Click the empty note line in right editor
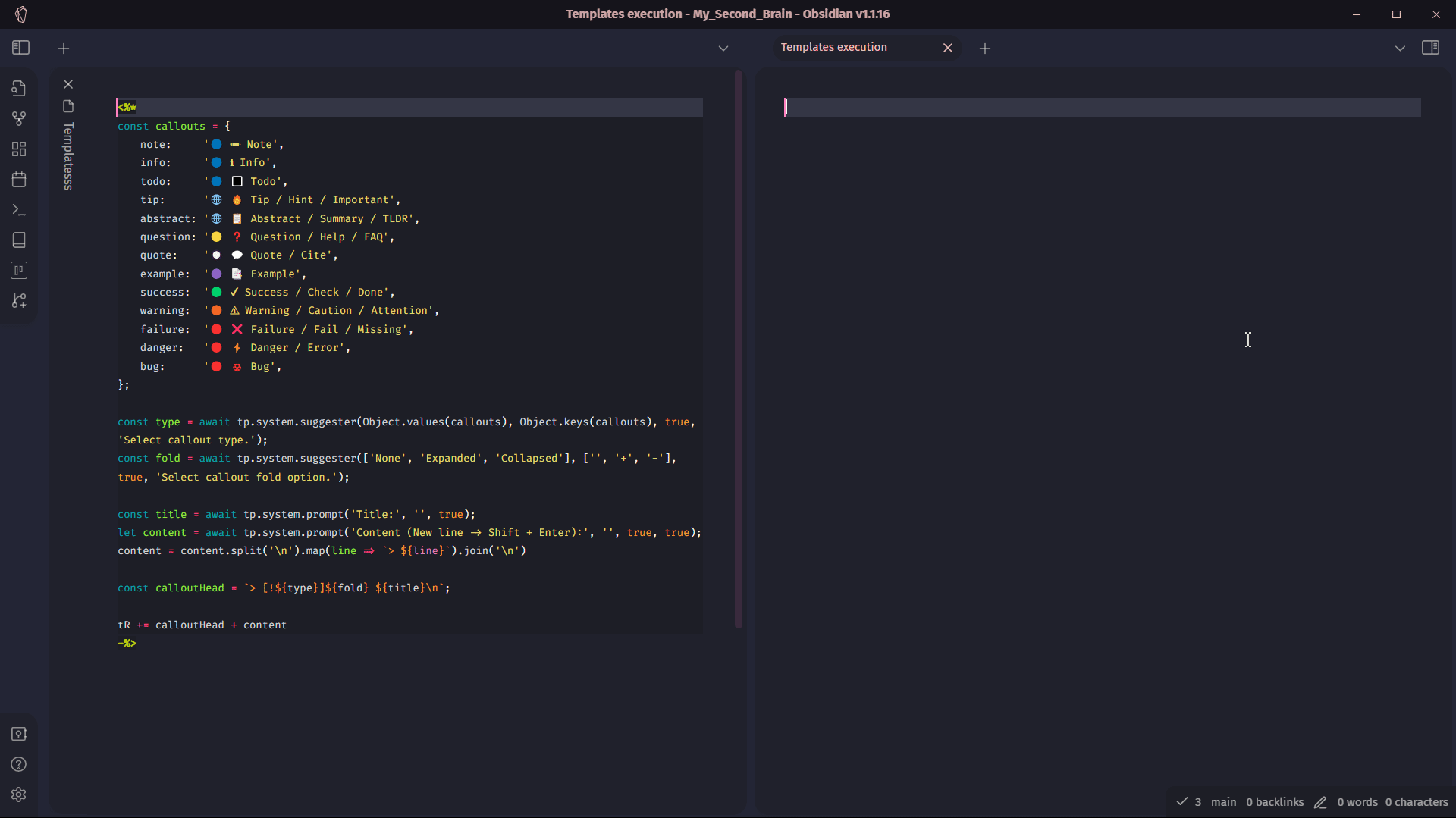Viewport: 1456px width, 818px height. [x=1102, y=107]
